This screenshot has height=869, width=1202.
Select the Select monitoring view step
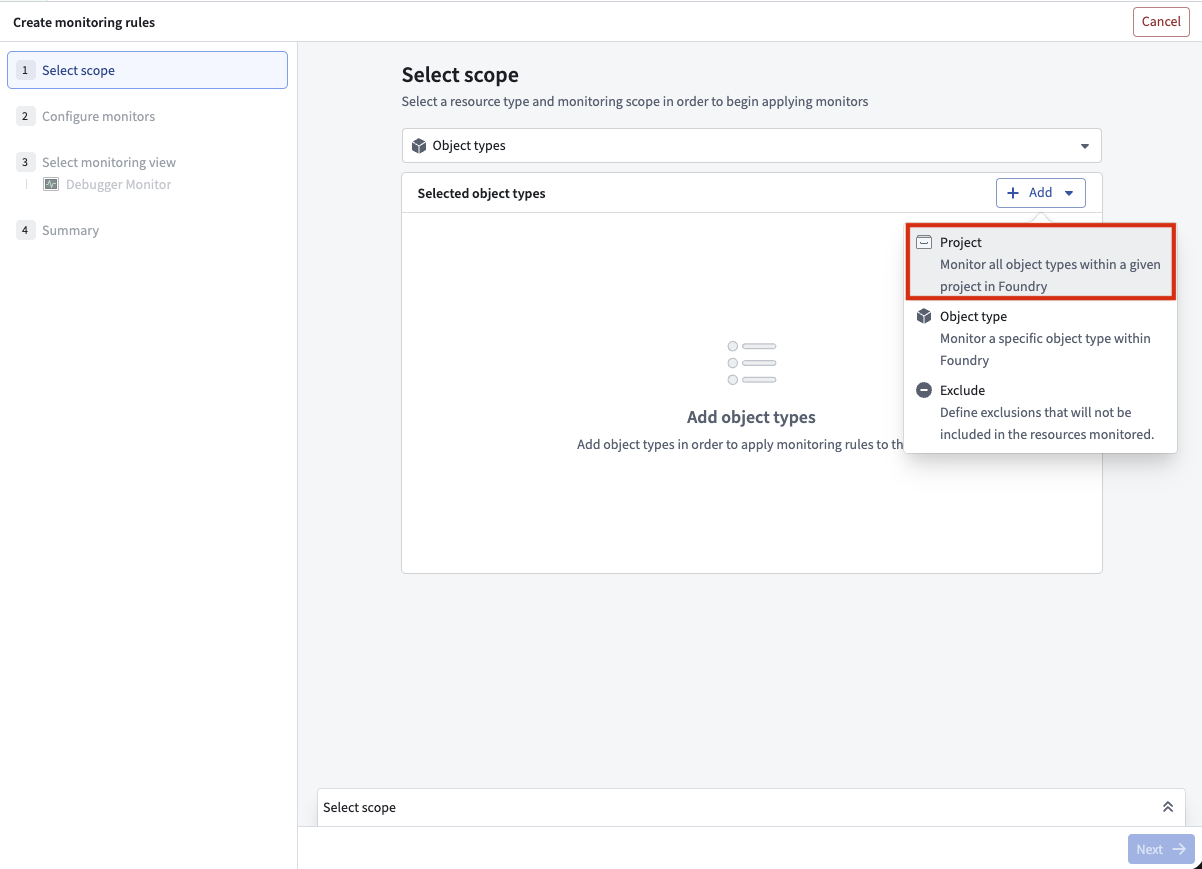tap(109, 162)
